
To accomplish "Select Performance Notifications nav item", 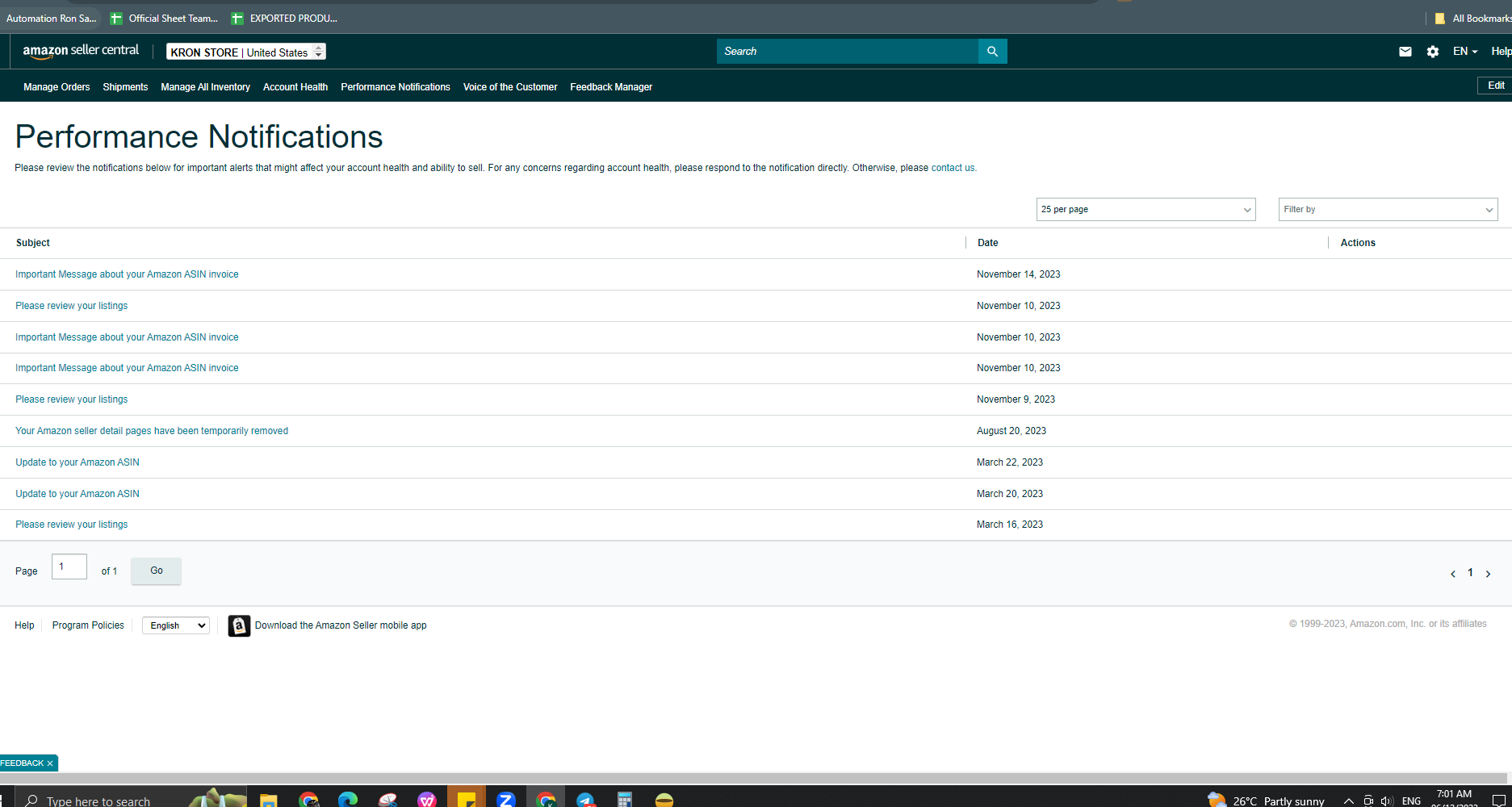I will pyautogui.click(x=396, y=87).
